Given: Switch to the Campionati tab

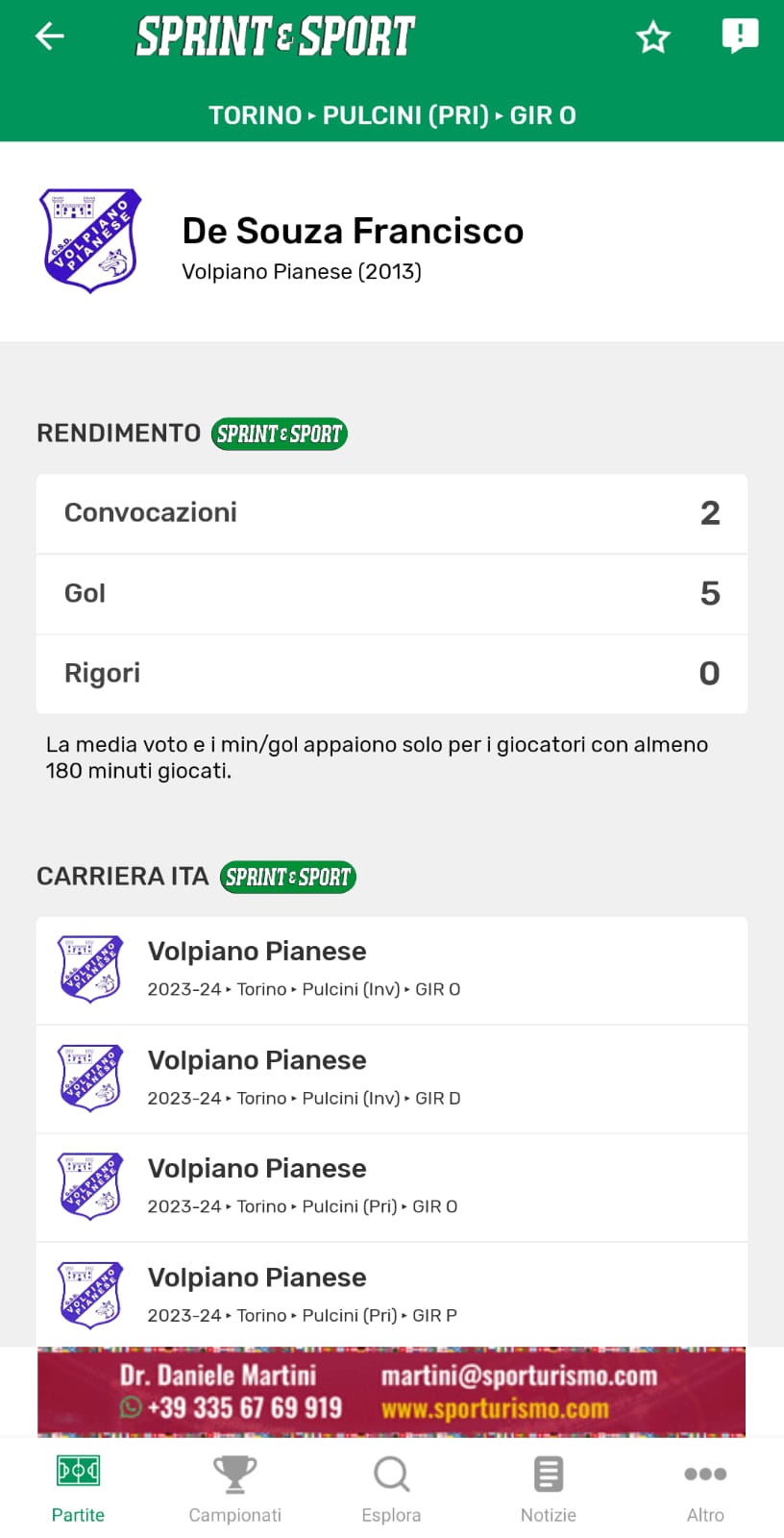Looking at the screenshot, I should click(234, 1488).
